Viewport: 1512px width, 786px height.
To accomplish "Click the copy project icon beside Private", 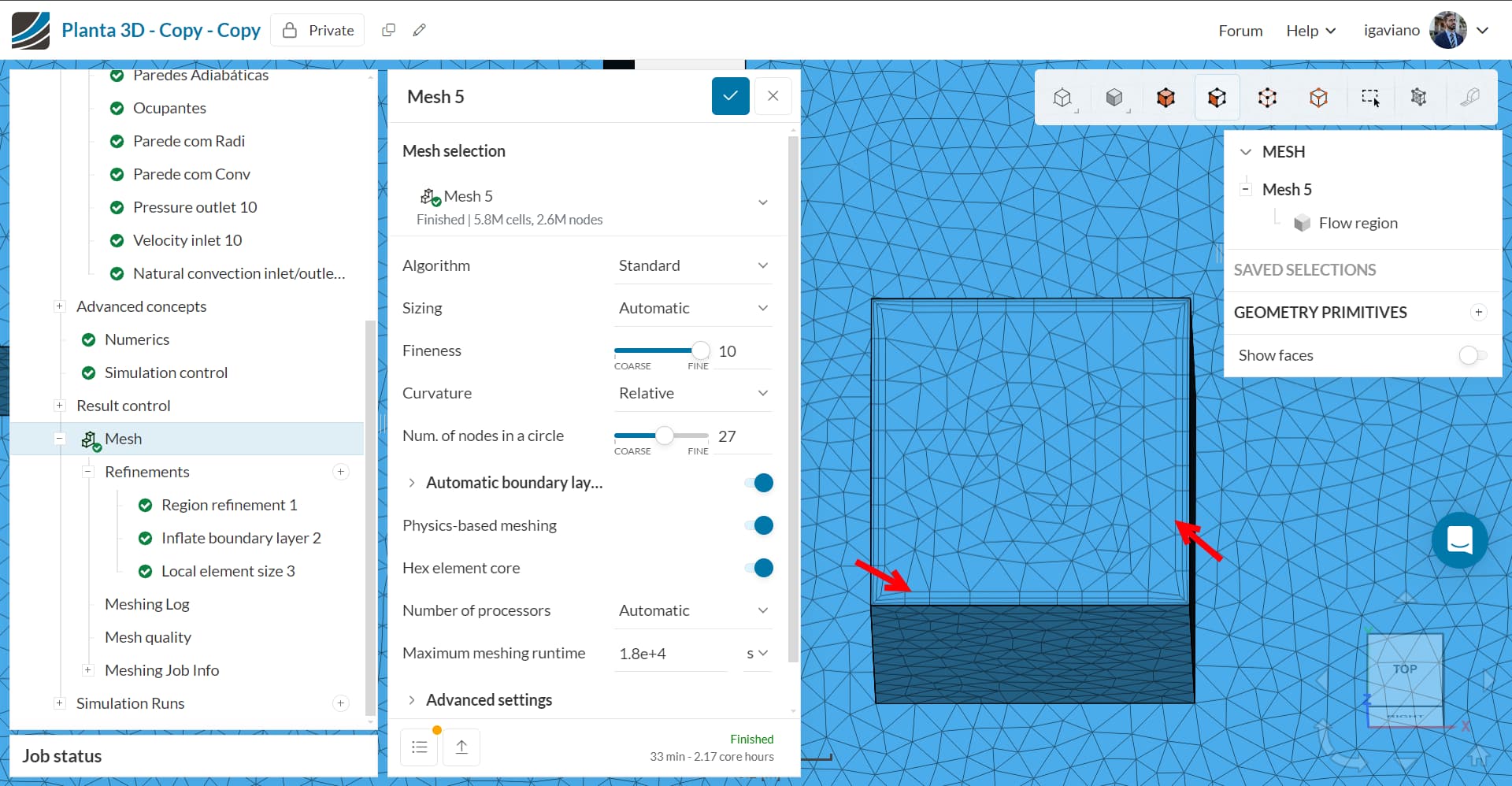I will [387, 29].
